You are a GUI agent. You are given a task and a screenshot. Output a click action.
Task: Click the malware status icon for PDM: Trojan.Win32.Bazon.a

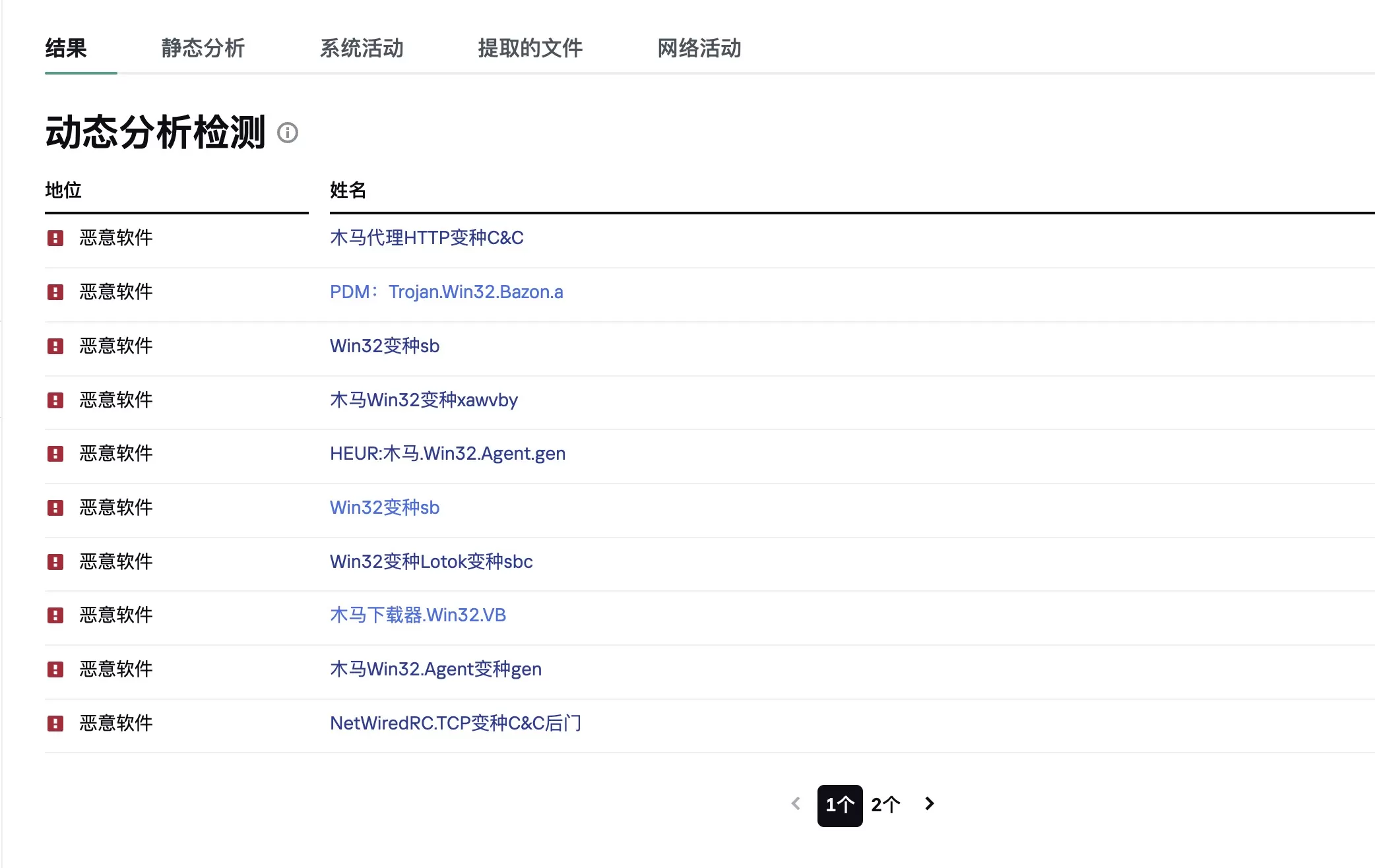(x=55, y=292)
